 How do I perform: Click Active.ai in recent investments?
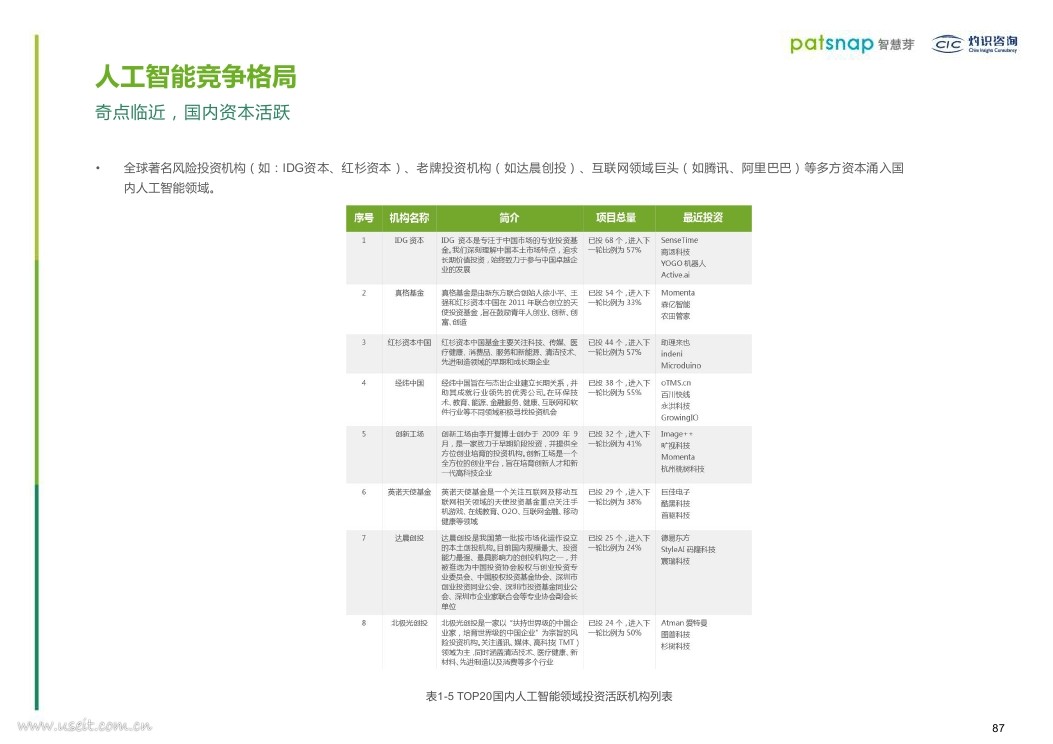[x=676, y=275]
